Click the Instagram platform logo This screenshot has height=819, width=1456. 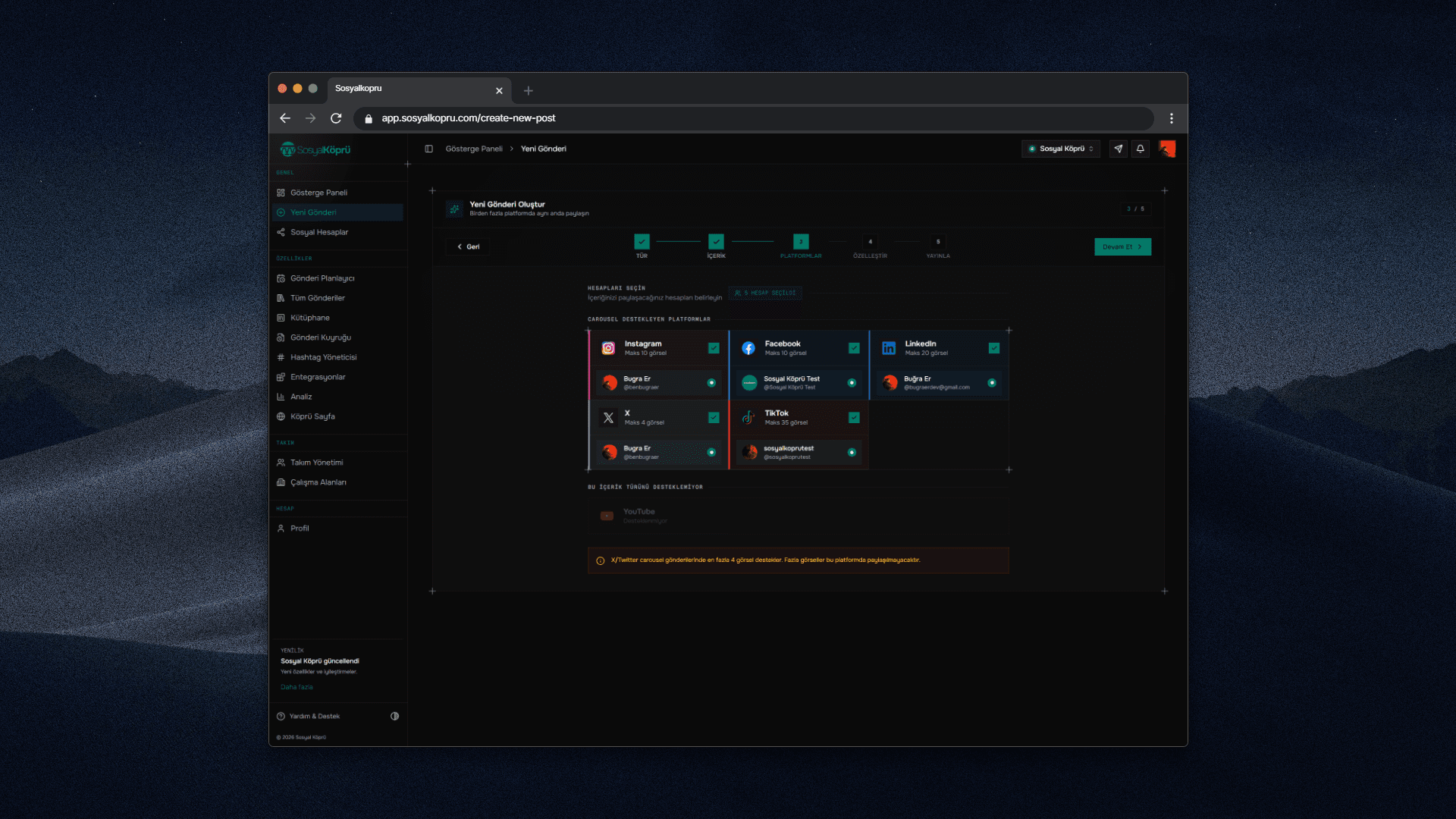point(608,348)
